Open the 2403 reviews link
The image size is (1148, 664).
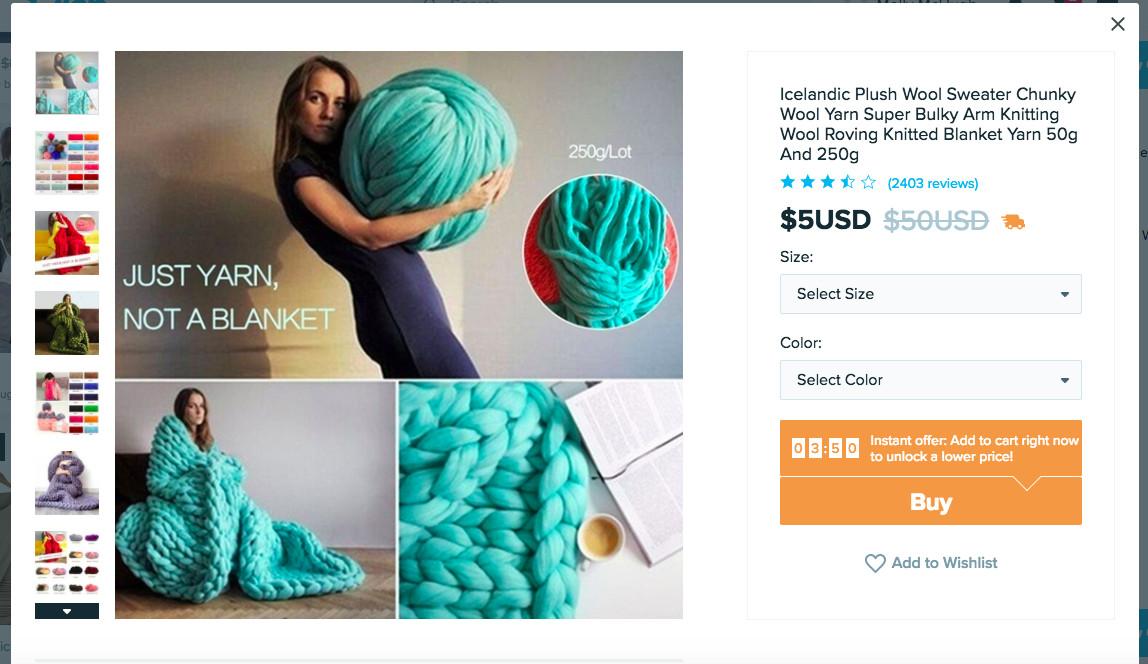[932, 183]
